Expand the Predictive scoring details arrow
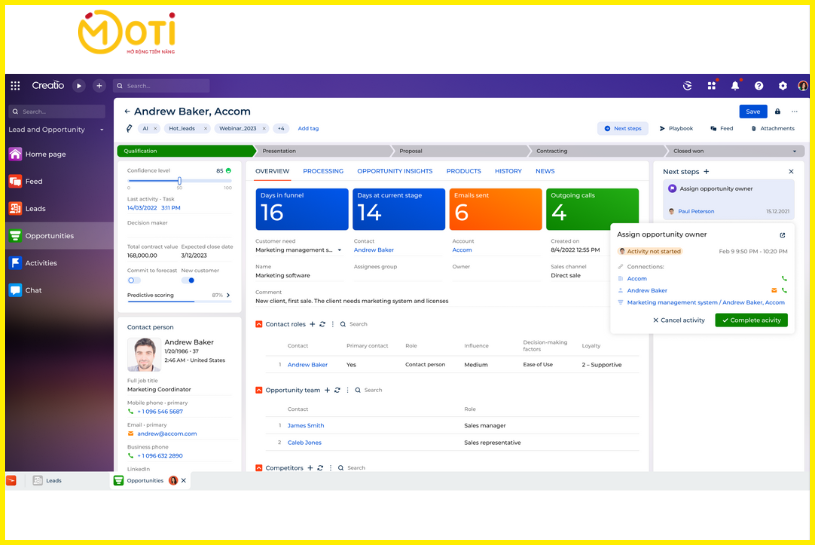 point(228,295)
